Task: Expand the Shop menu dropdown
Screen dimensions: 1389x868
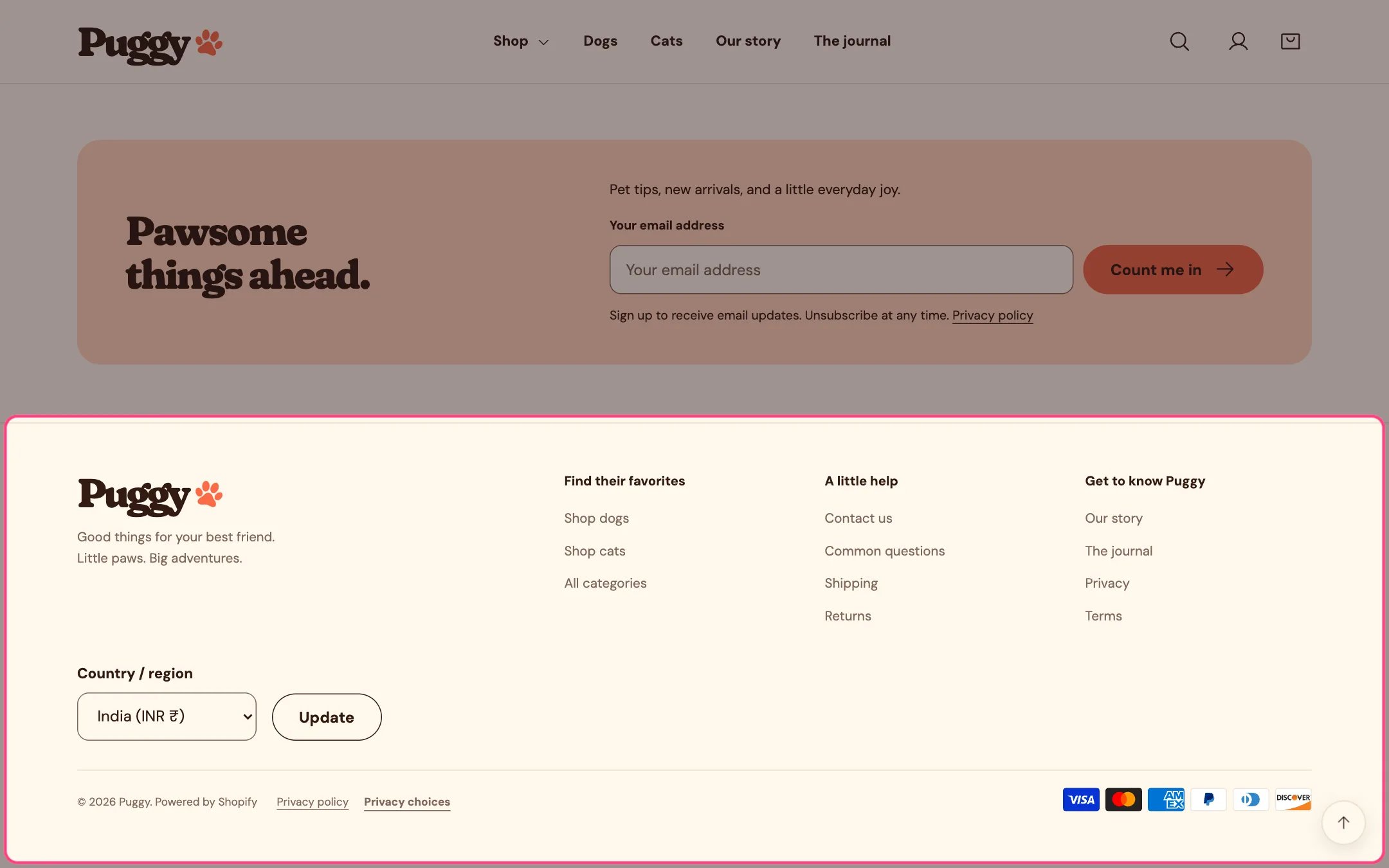Action: [521, 41]
